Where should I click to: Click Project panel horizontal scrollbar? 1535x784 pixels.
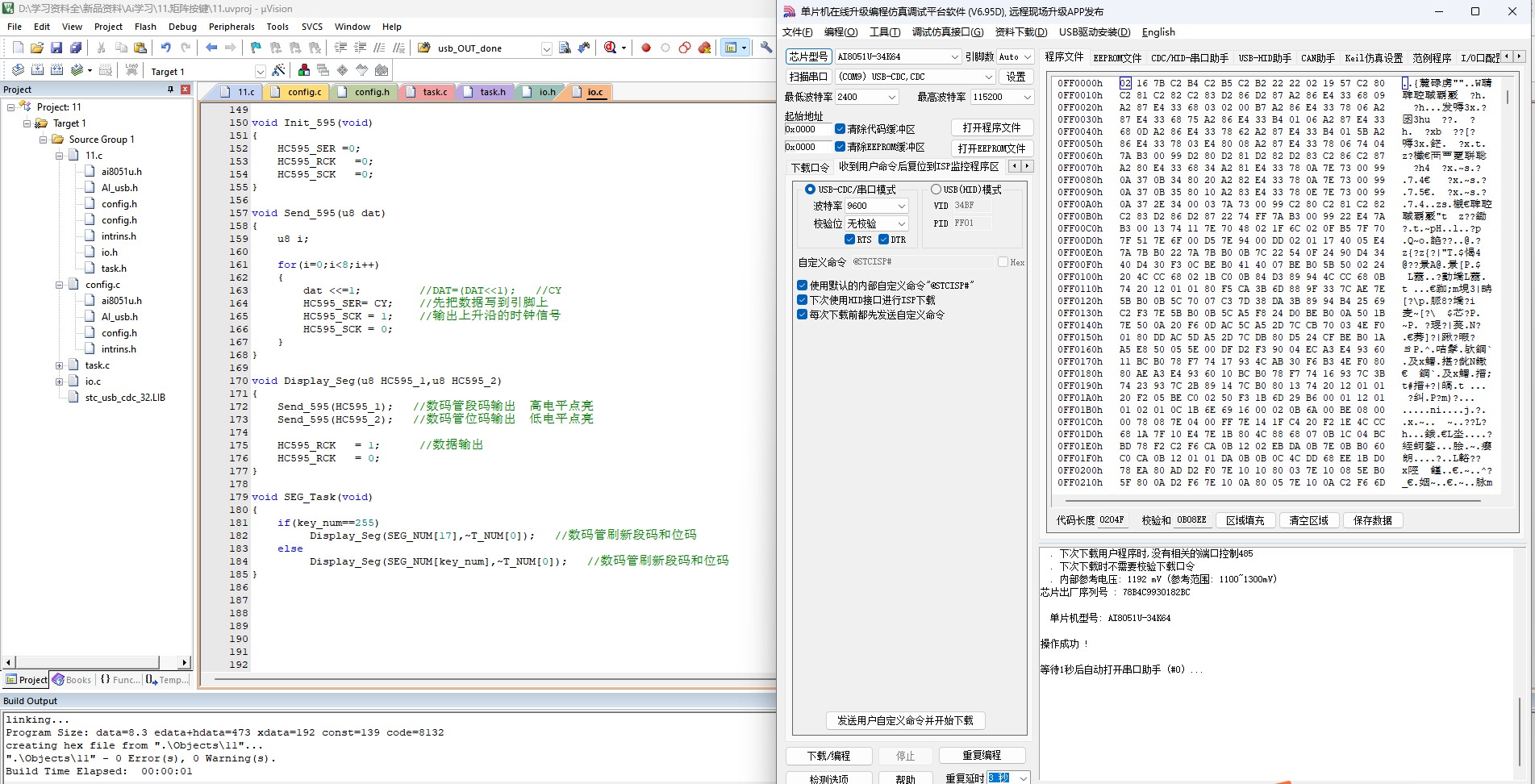coord(95,662)
